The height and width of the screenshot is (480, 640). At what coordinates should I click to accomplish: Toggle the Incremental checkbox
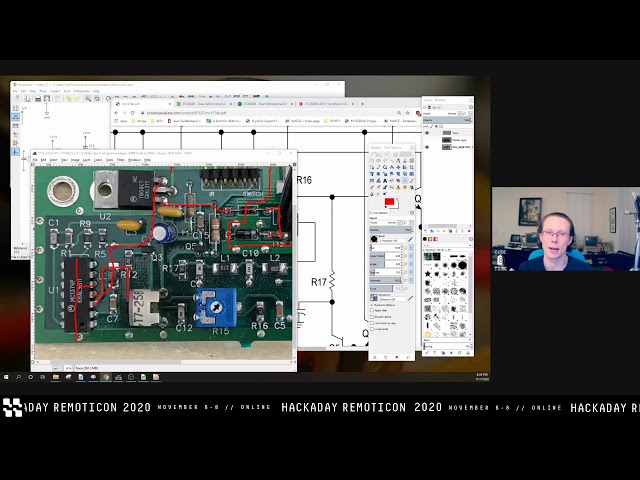(x=372, y=329)
